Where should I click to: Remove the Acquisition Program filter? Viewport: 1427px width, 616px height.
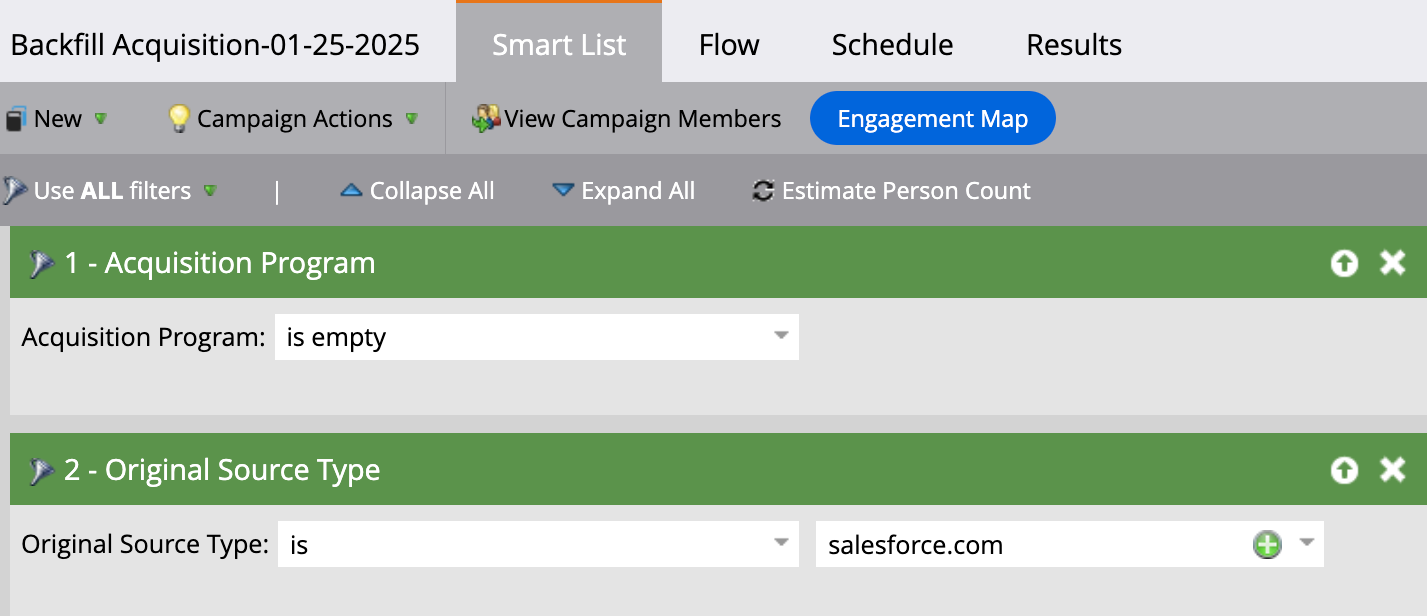coord(1392,262)
